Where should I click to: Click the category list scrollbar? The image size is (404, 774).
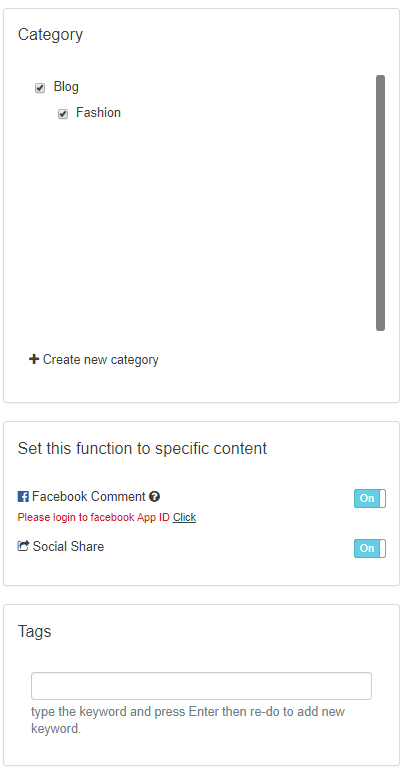tap(380, 203)
